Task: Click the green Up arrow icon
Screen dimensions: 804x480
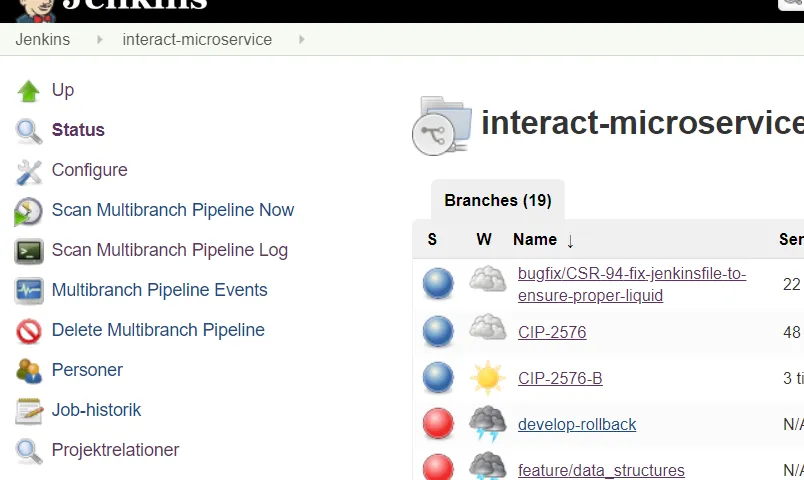Action: pos(29,91)
